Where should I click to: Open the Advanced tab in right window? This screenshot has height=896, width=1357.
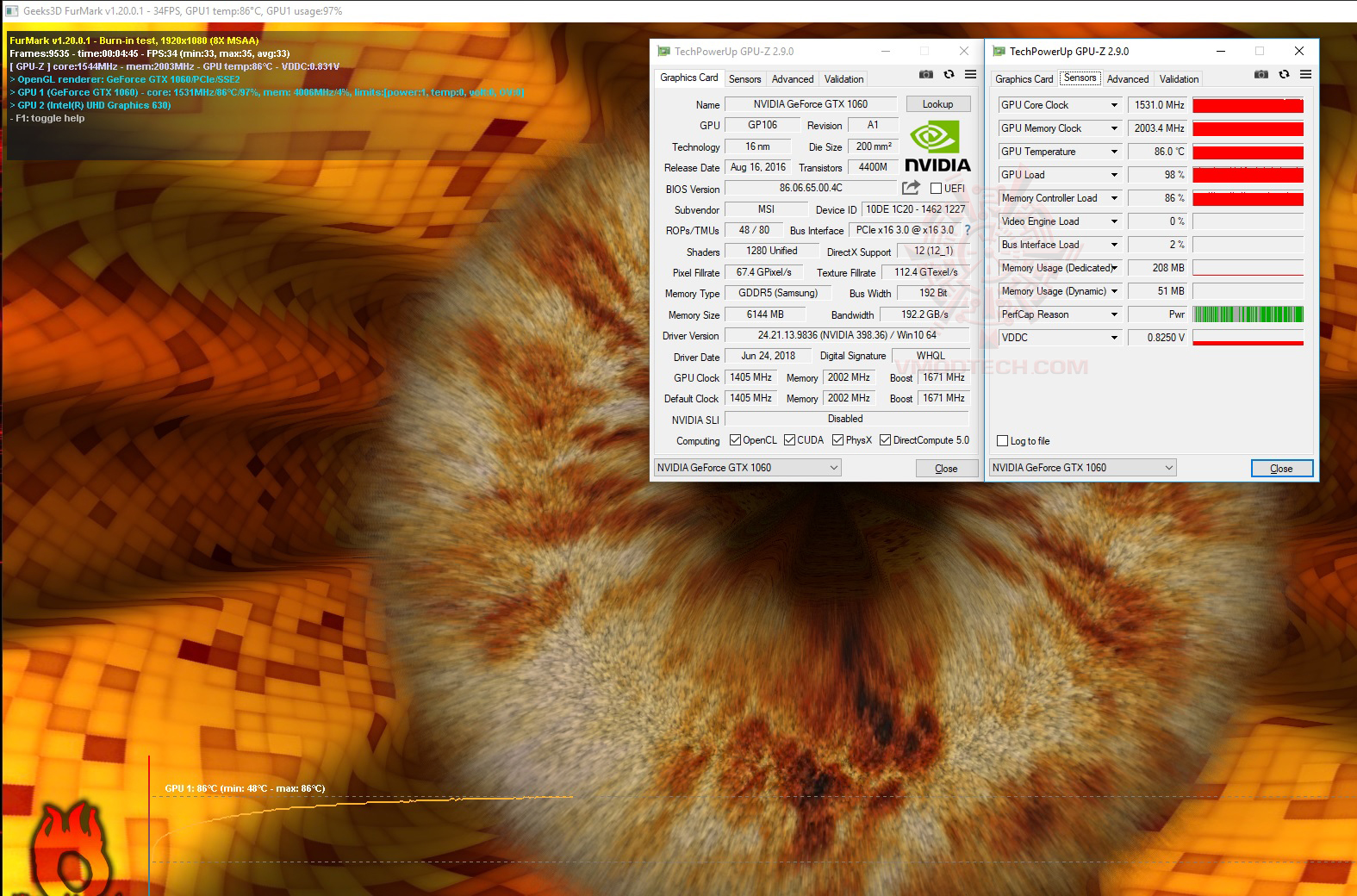pyautogui.click(x=1128, y=79)
